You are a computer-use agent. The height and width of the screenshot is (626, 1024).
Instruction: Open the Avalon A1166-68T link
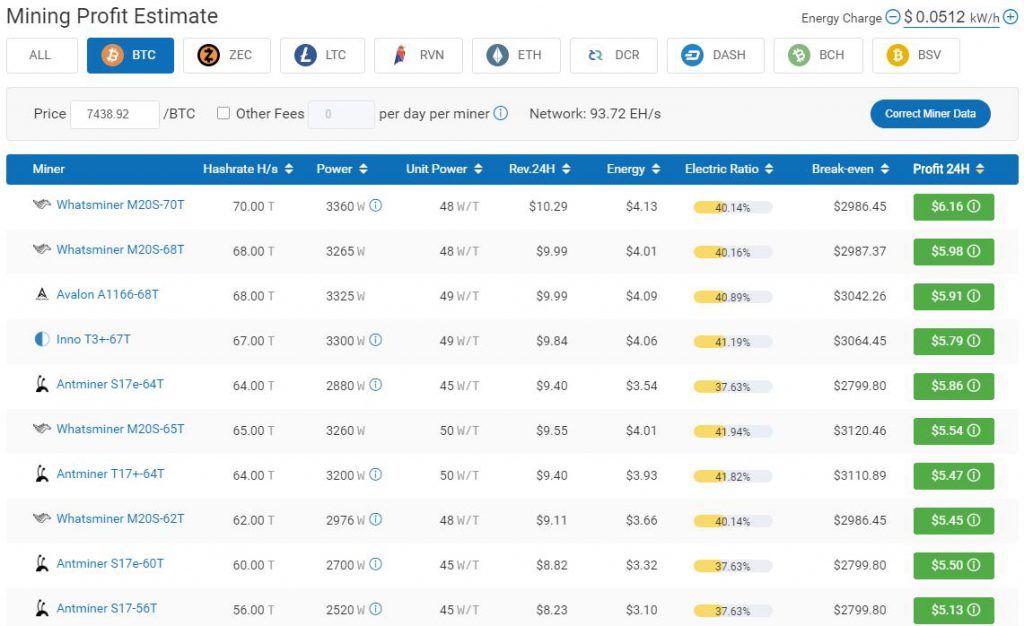coord(108,295)
